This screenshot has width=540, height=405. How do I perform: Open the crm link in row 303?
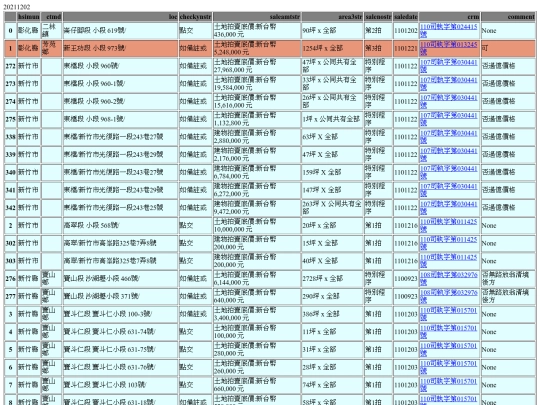[449, 261]
